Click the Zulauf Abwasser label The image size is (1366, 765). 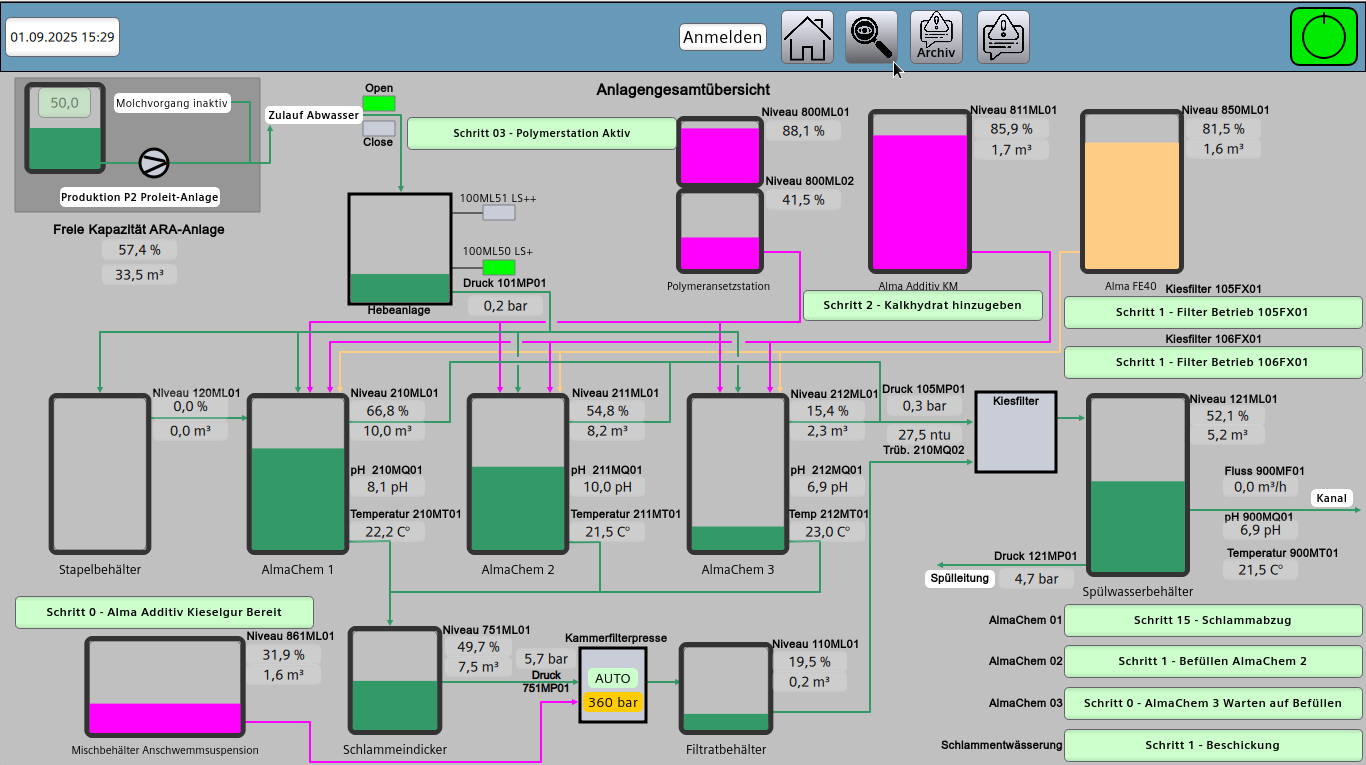click(313, 115)
